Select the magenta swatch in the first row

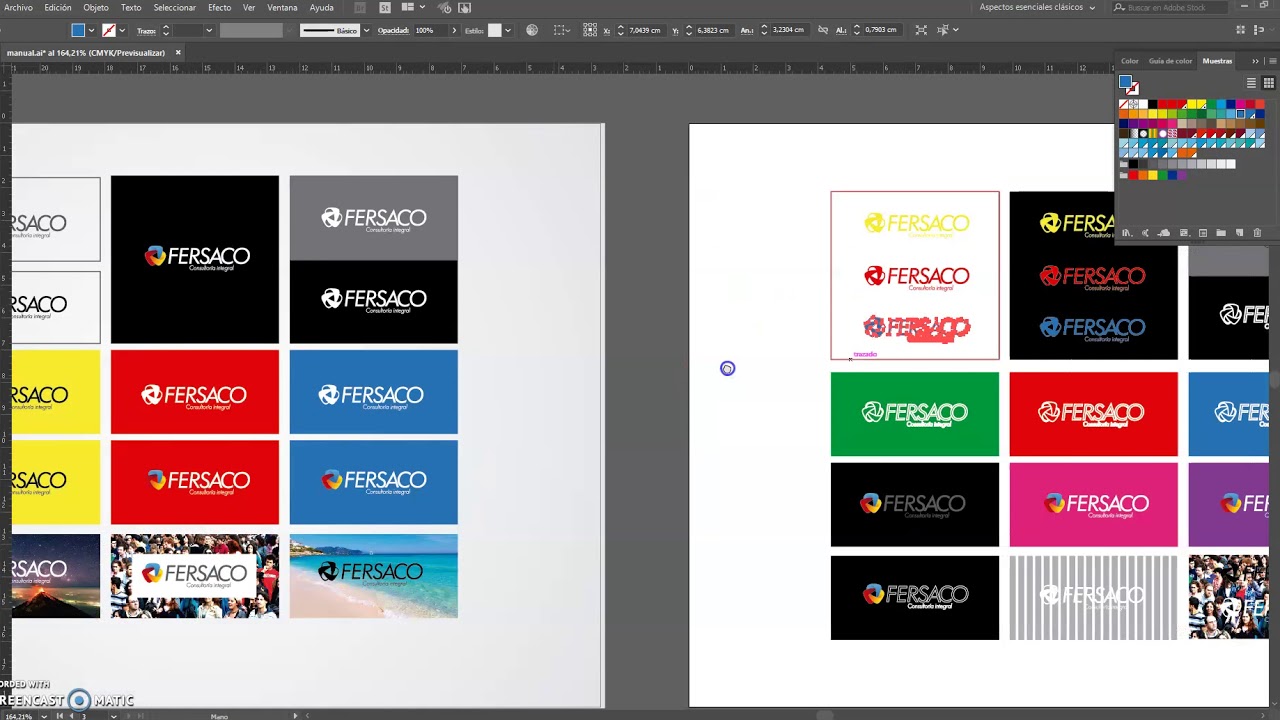1240,104
